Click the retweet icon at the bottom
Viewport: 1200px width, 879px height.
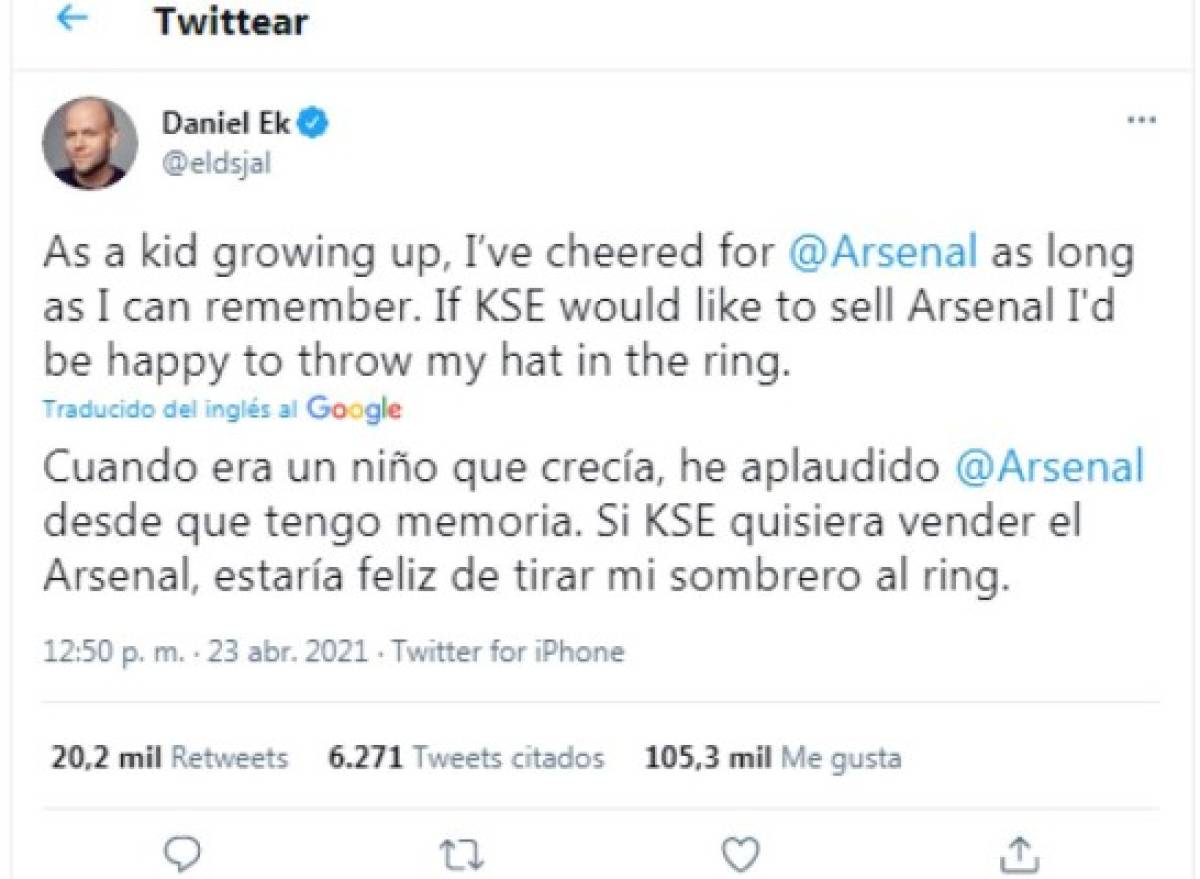point(460,853)
